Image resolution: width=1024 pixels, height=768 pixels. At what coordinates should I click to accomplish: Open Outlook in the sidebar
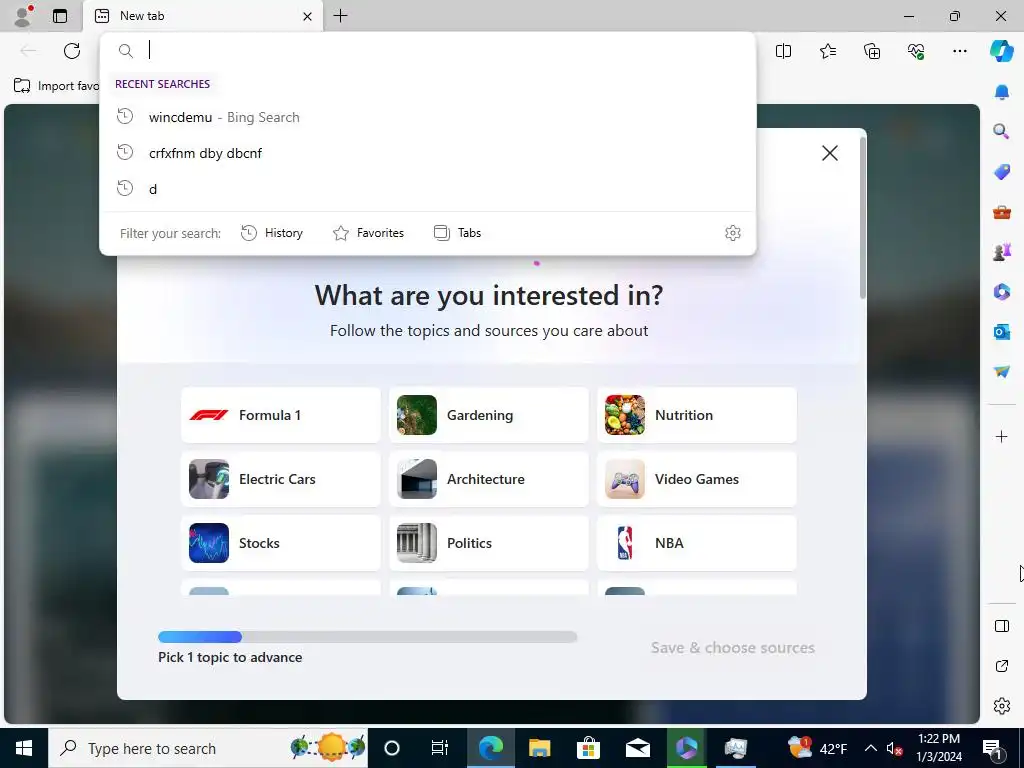coord(1002,332)
